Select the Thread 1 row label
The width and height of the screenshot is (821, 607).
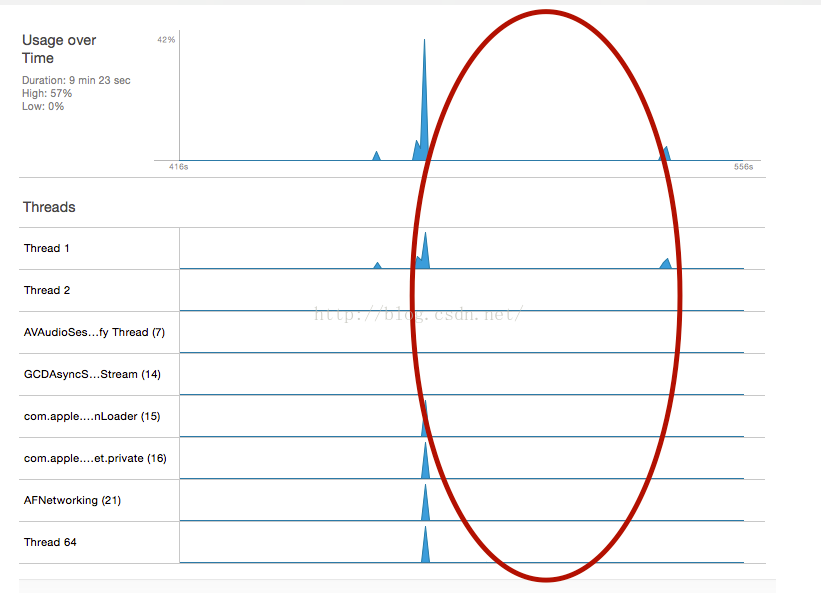pos(47,248)
